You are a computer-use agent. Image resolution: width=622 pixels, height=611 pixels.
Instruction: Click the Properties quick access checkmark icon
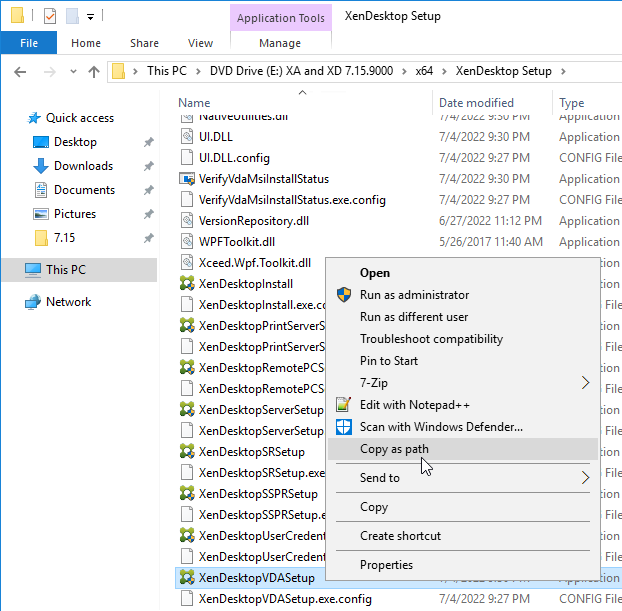(x=50, y=16)
